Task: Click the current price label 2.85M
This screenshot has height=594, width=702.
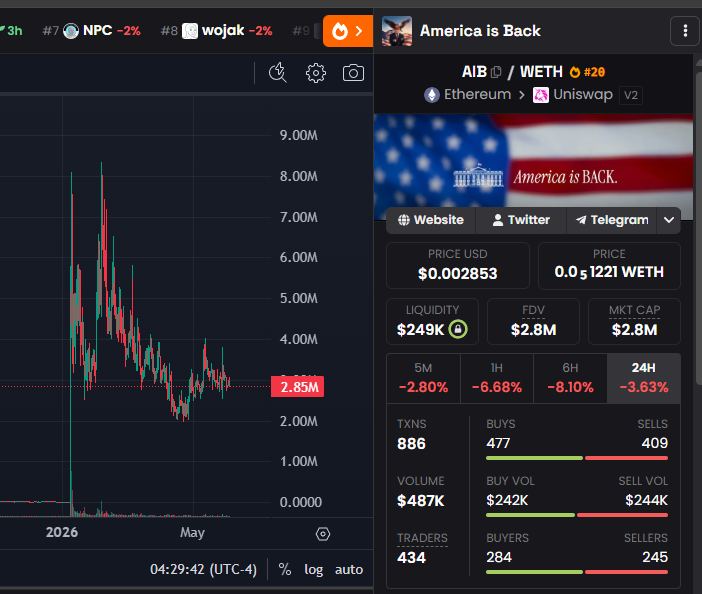Action: point(298,387)
